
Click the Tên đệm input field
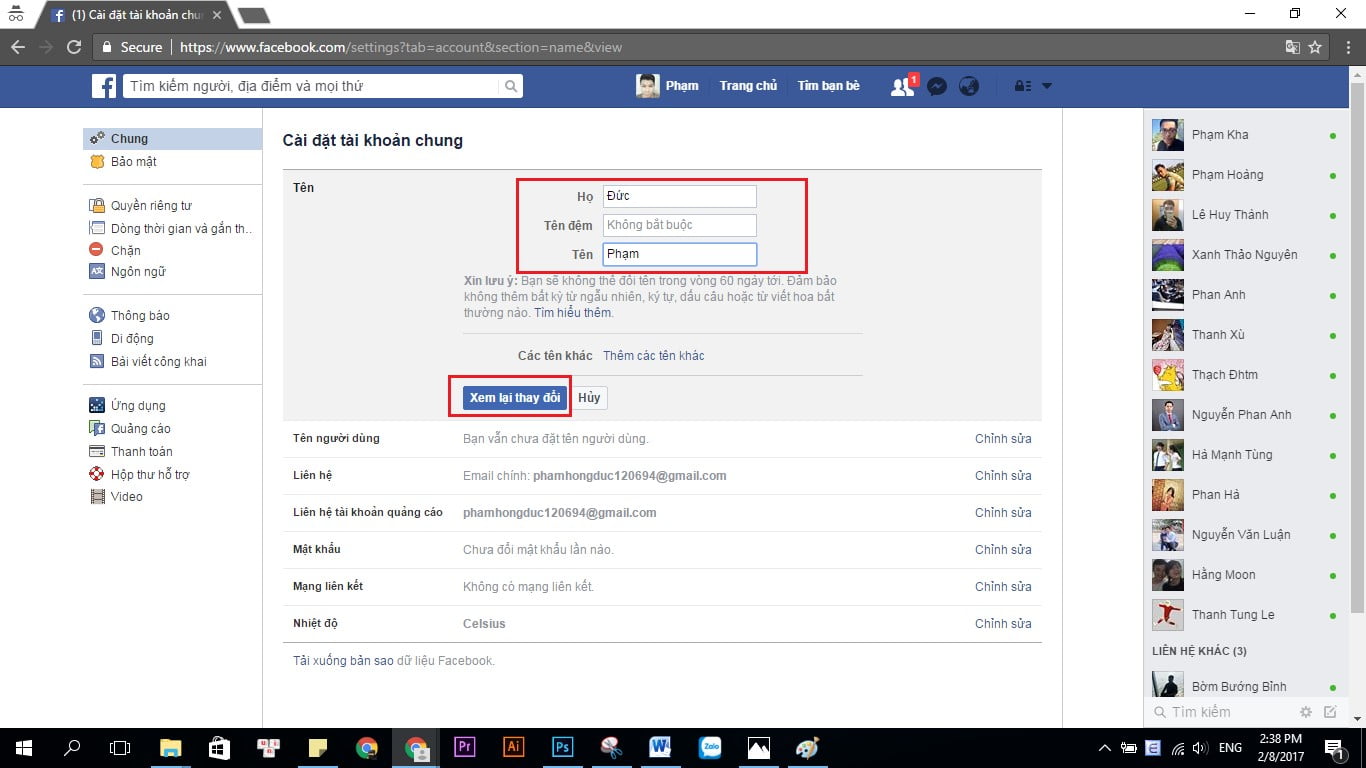click(x=679, y=225)
